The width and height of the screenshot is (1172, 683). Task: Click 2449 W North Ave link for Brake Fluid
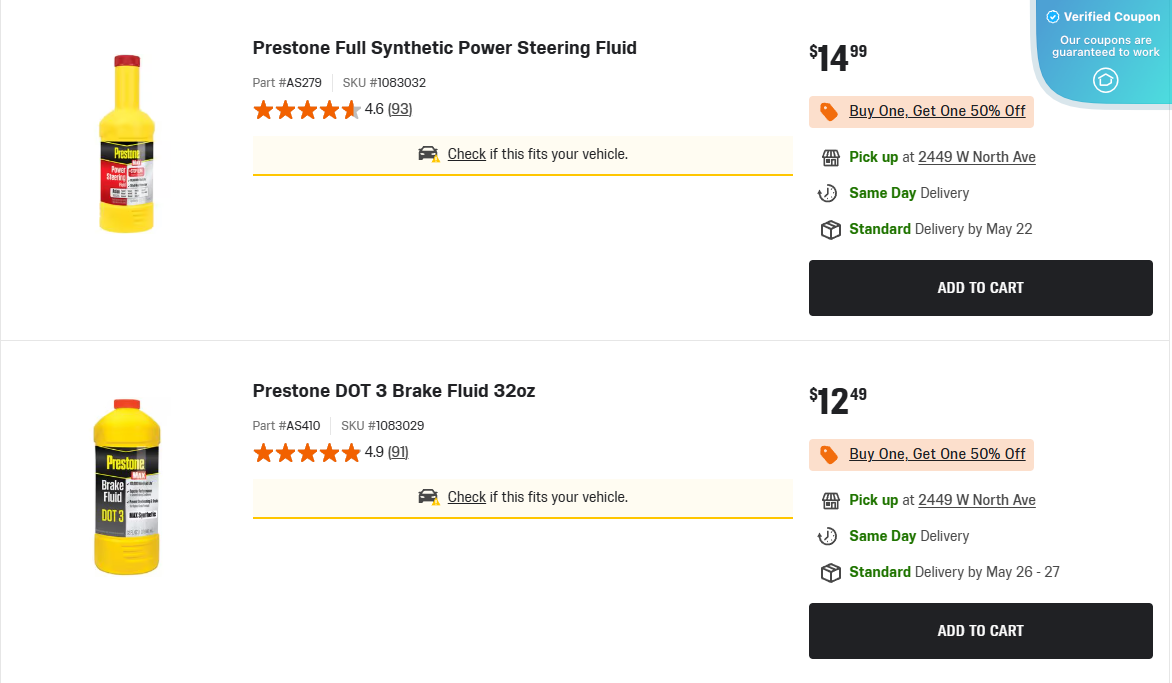pyautogui.click(x=977, y=500)
